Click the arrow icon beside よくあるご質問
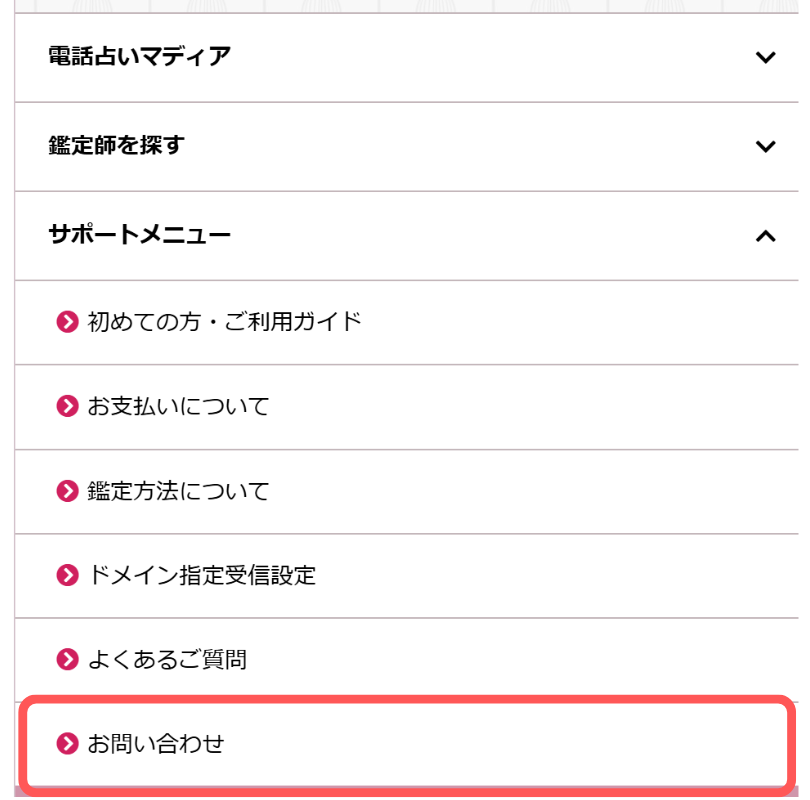This screenshot has height=800, width=810. pos(67,659)
